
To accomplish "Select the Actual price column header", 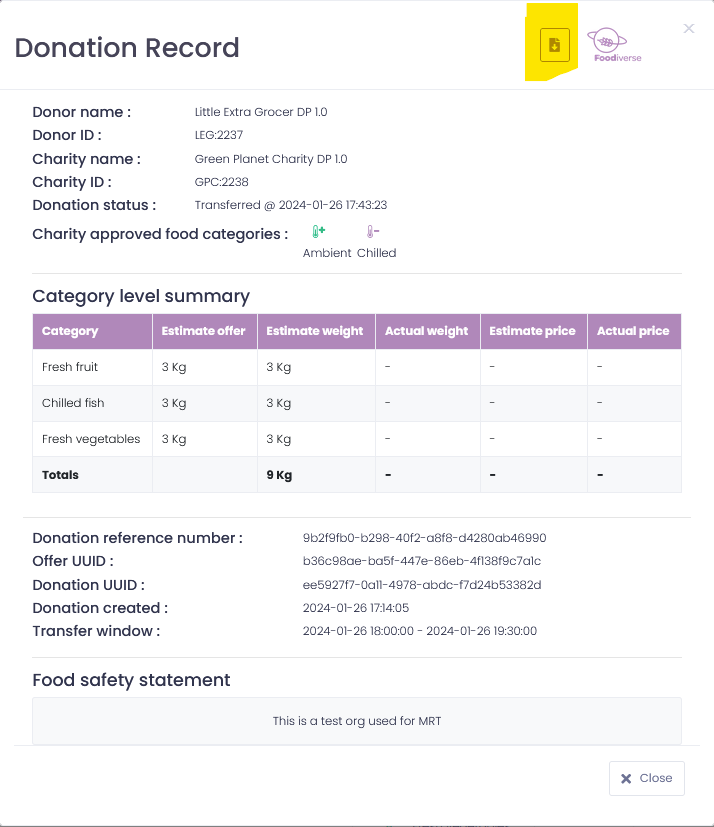I will [x=634, y=331].
